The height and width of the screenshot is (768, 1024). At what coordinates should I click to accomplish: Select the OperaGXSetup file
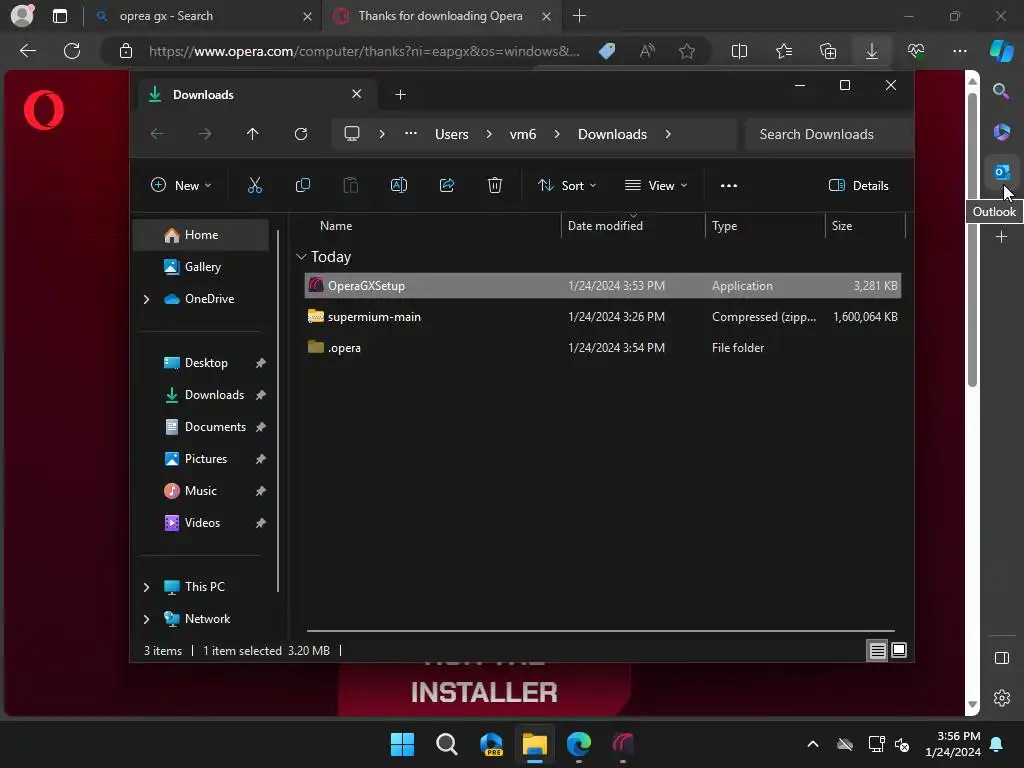click(x=602, y=286)
